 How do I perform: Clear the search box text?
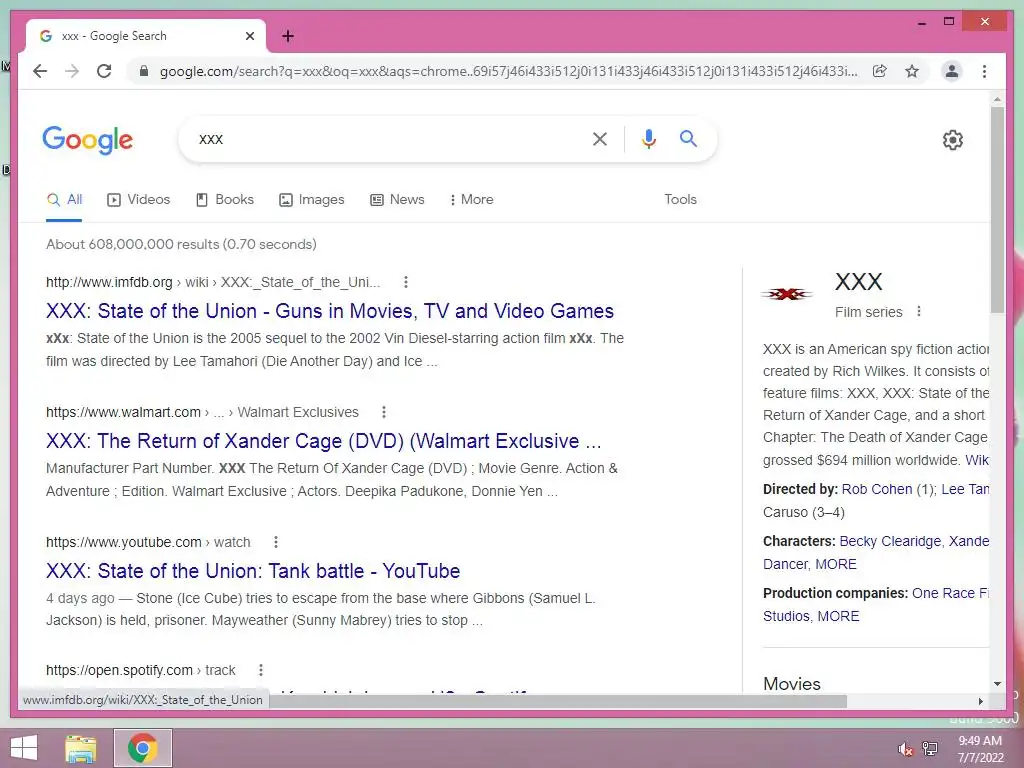pyautogui.click(x=600, y=139)
